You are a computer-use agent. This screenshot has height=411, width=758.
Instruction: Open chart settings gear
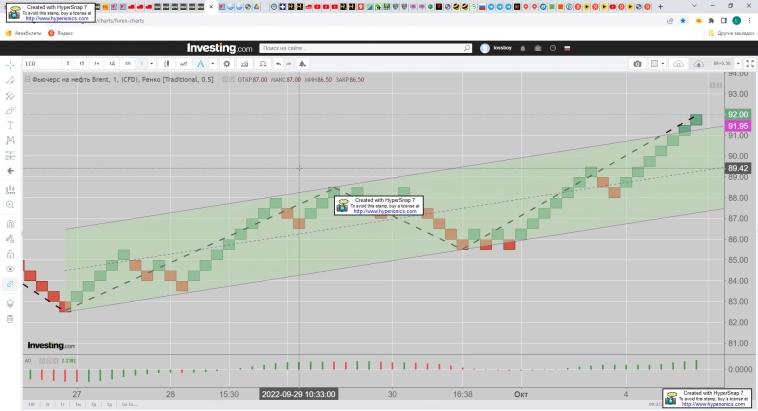227,64
